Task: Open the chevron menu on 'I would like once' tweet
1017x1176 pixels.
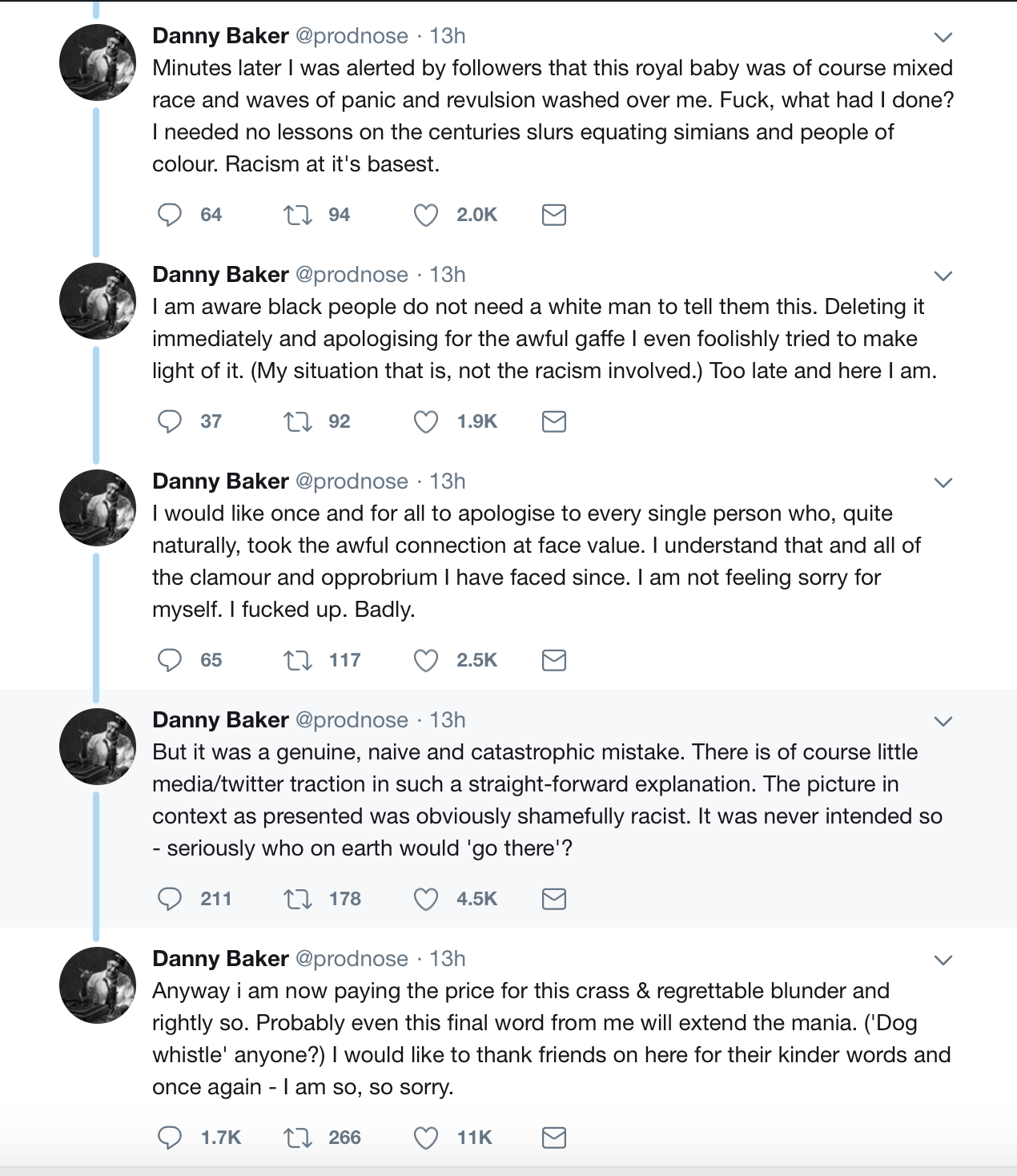Action: pos(943,482)
